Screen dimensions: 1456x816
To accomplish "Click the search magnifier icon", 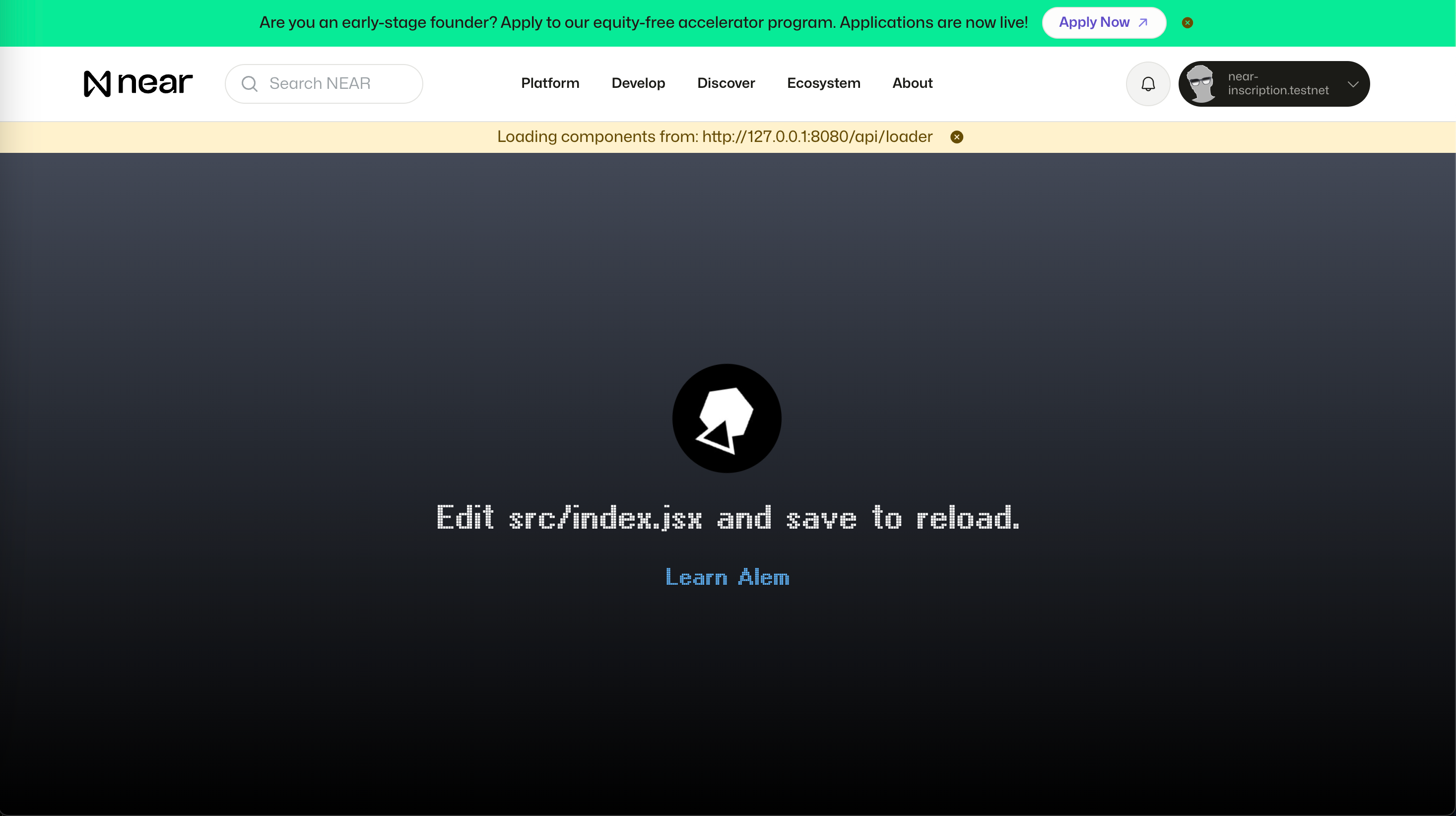I will tap(249, 84).
